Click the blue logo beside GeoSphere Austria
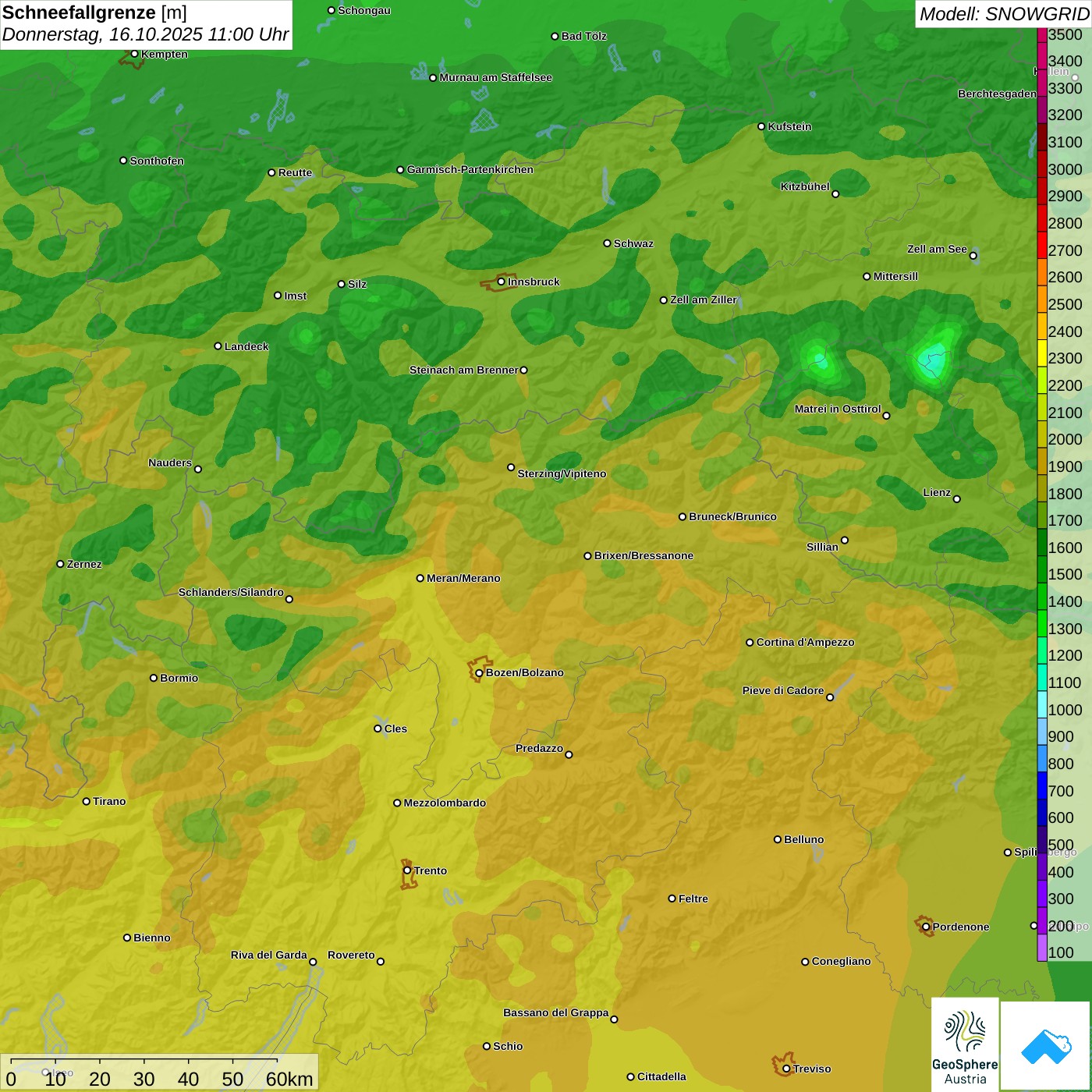 pyautogui.click(x=1046, y=1047)
